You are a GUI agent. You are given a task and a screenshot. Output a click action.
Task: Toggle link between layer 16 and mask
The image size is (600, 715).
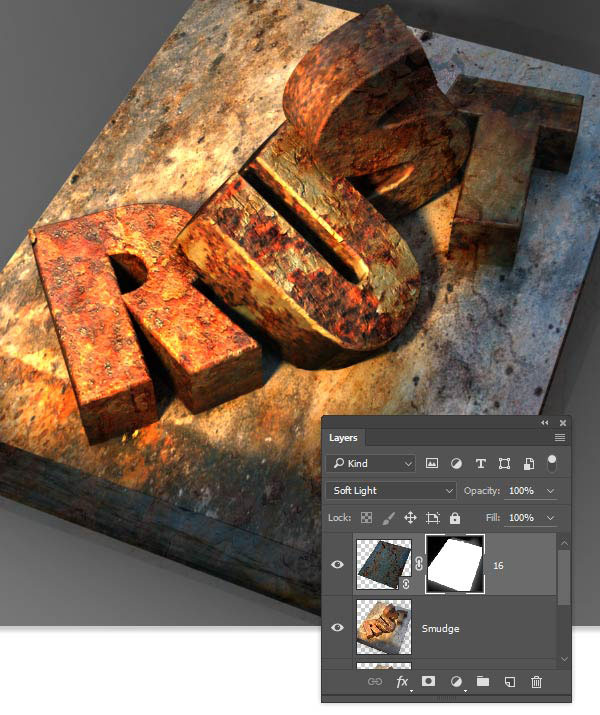click(x=419, y=564)
